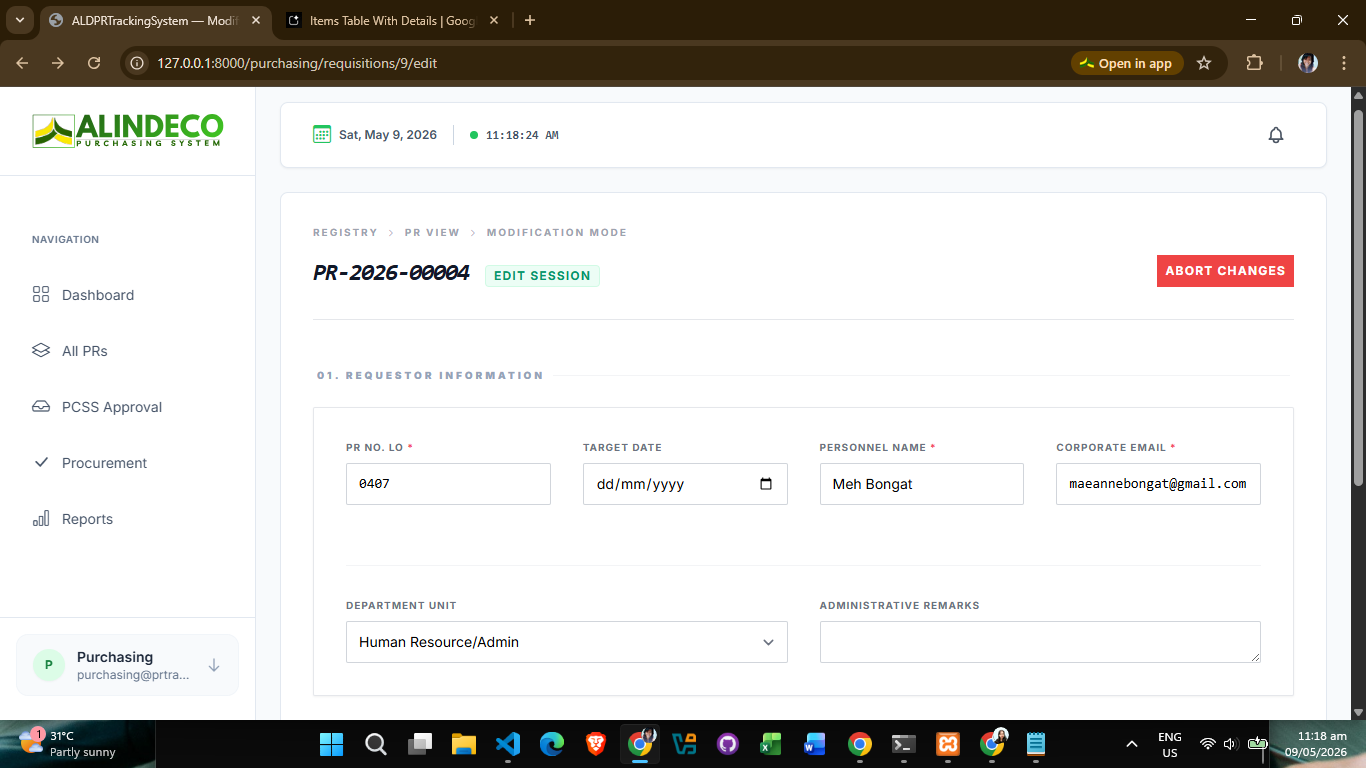Image resolution: width=1366 pixels, height=768 pixels.
Task: Switch to the Items Table With Details tab
Action: (x=392, y=20)
